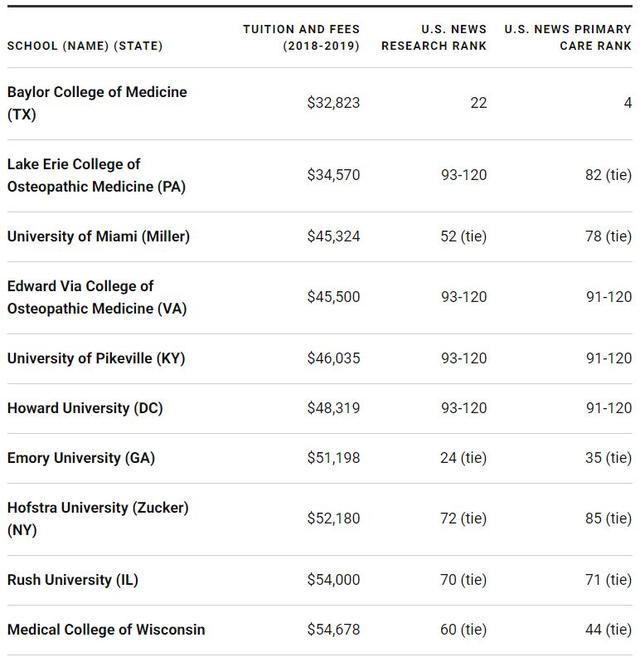This screenshot has width=640, height=662.
Task: Click the $32,823 tuition cell
Action: (333, 103)
